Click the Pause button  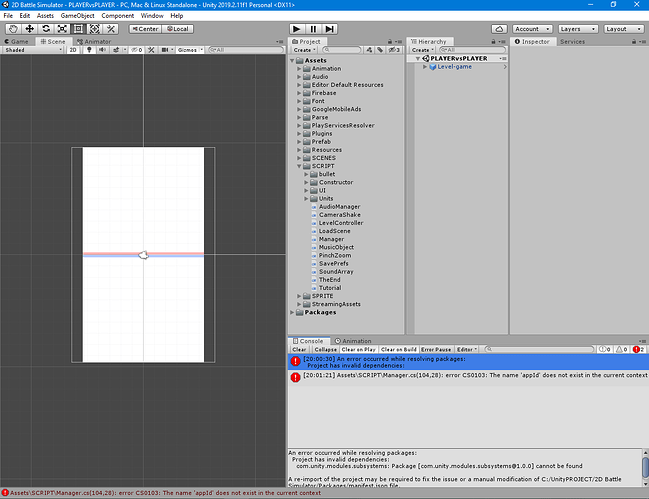pyautogui.click(x=315, y=29)
